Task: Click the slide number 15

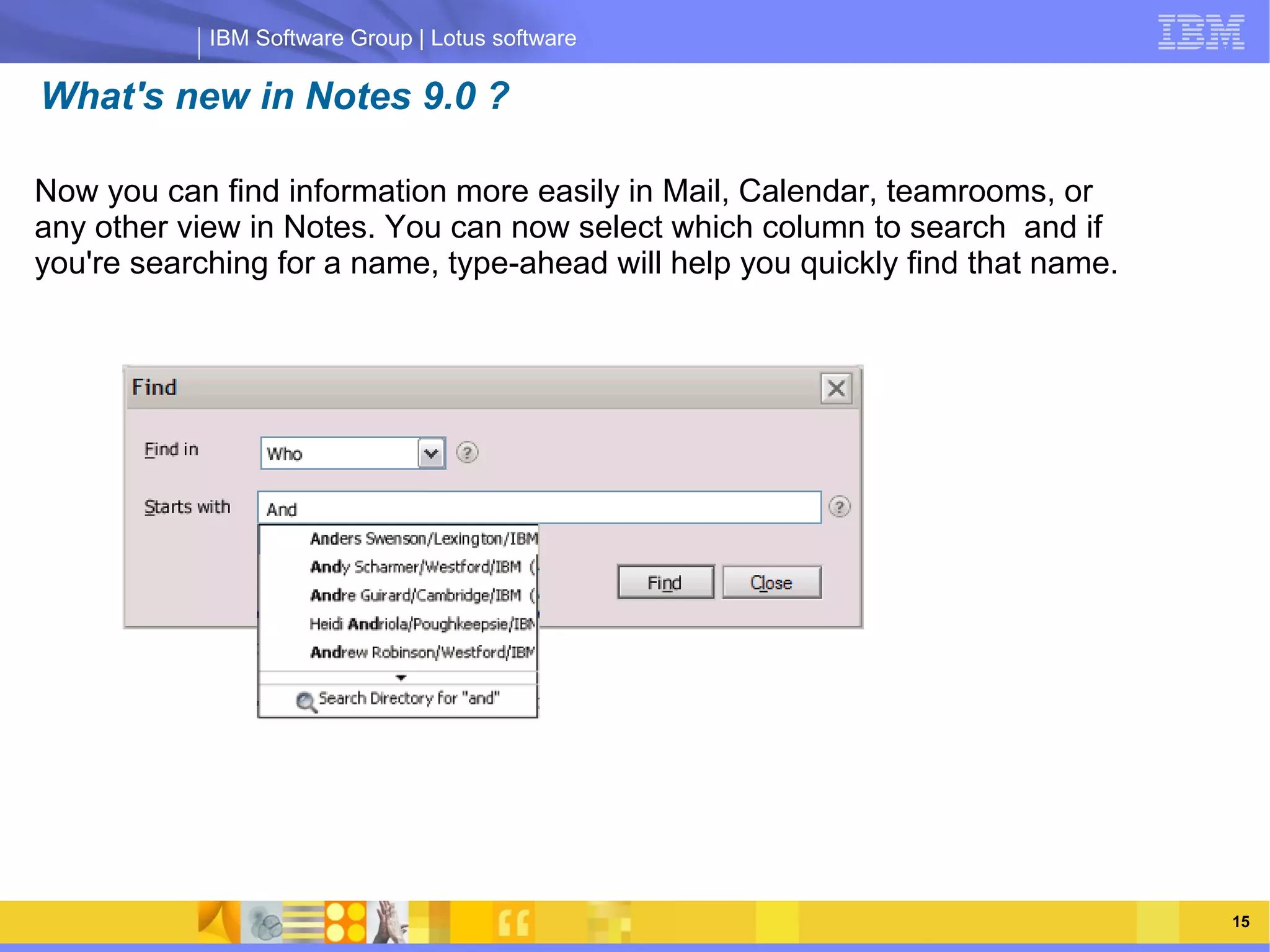Action: [1241, 922]
